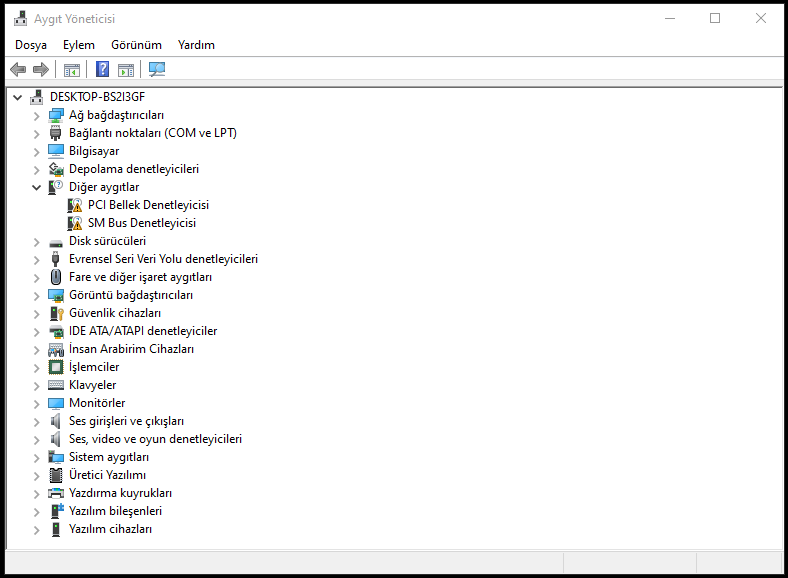
Task: Click the Güvenlik cihazları key icon
Action: 56,313
